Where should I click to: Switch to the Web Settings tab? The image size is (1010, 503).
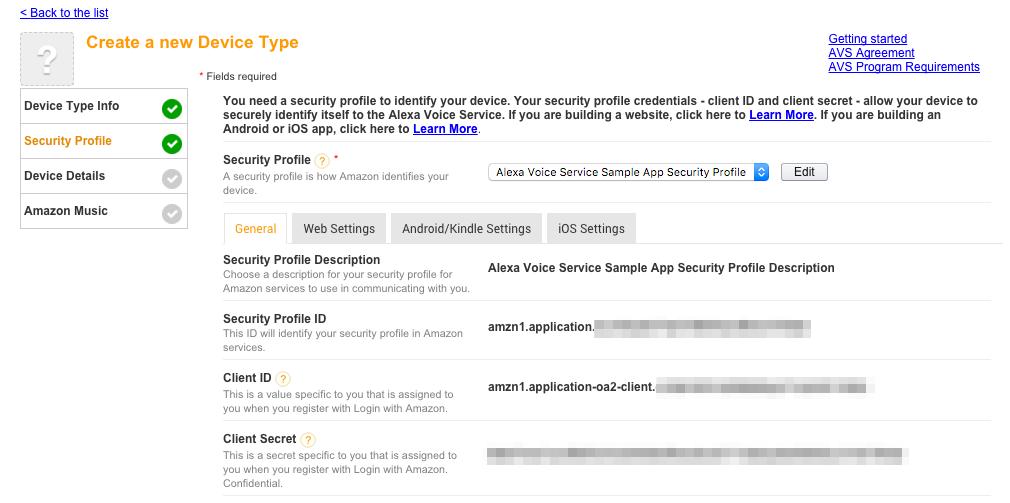pyautogui.click(x=339, y=229)
